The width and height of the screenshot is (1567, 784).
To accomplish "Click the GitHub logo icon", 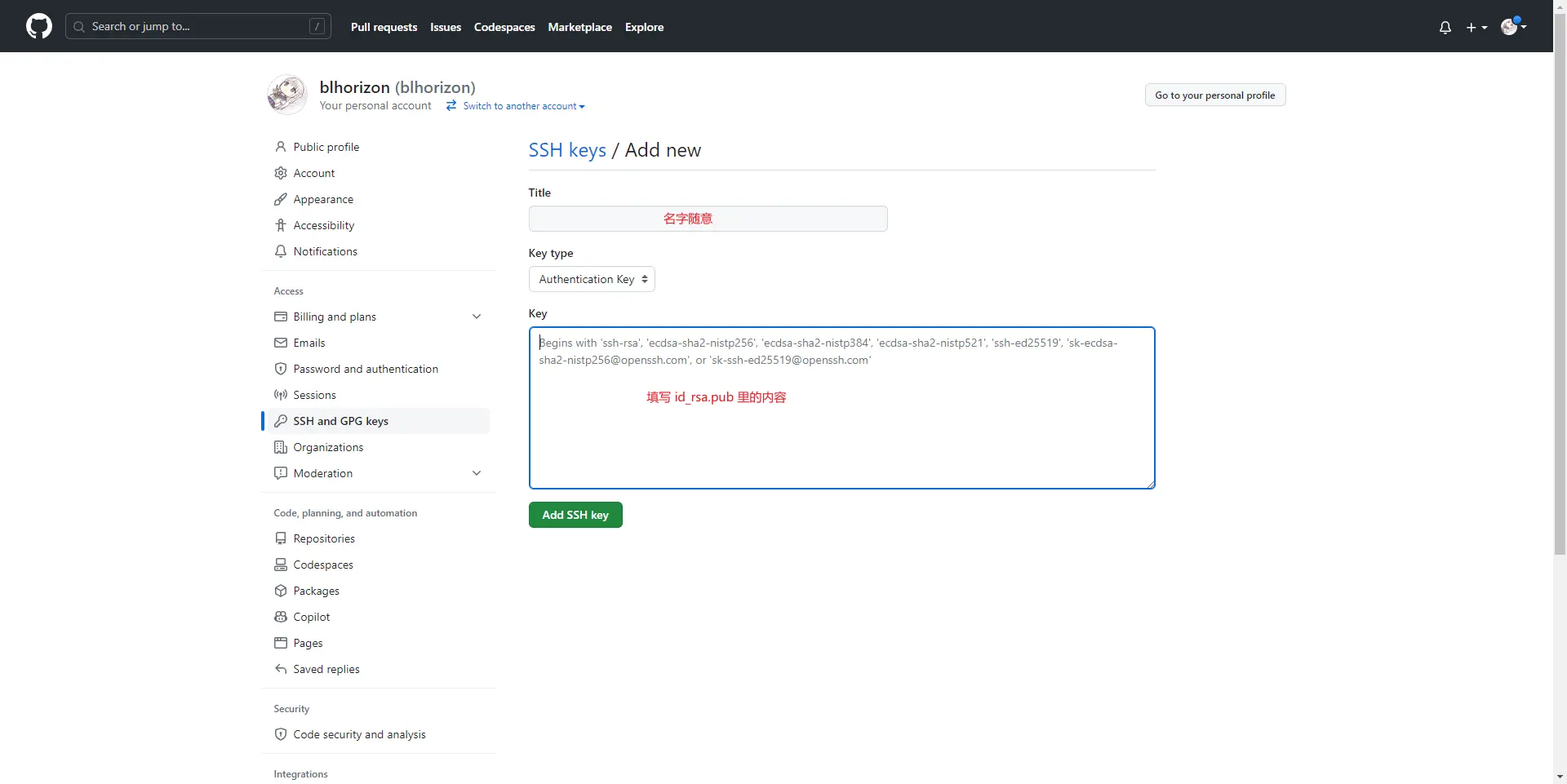I will tap(39, 26).
